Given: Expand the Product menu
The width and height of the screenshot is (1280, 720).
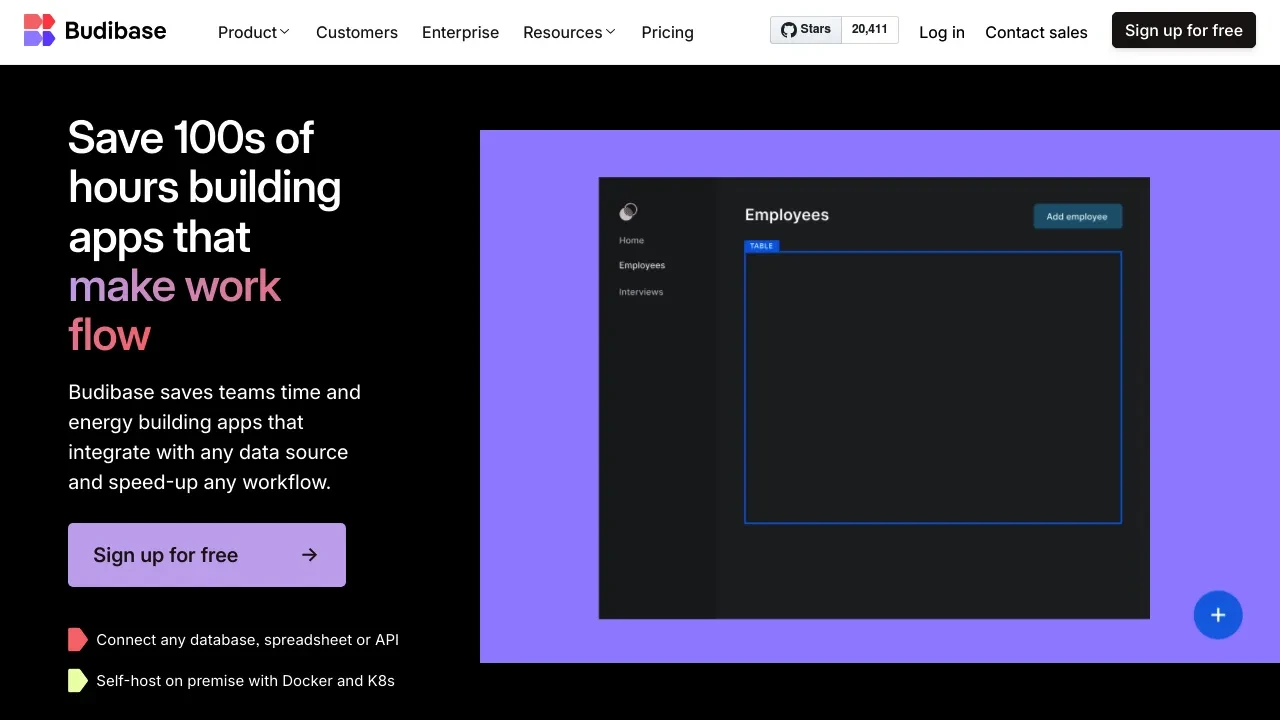Looking at the screenshot, I should click(254, 32).
